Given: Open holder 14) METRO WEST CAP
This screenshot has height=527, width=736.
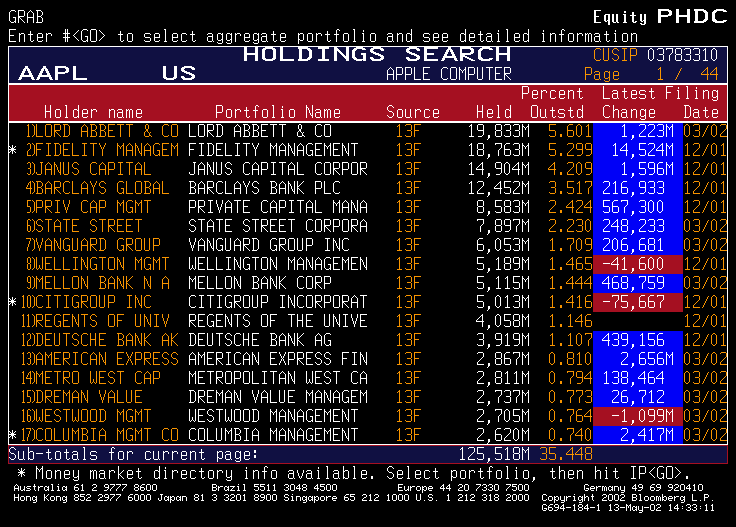Looking at the screenshot, I should [91, 378].
